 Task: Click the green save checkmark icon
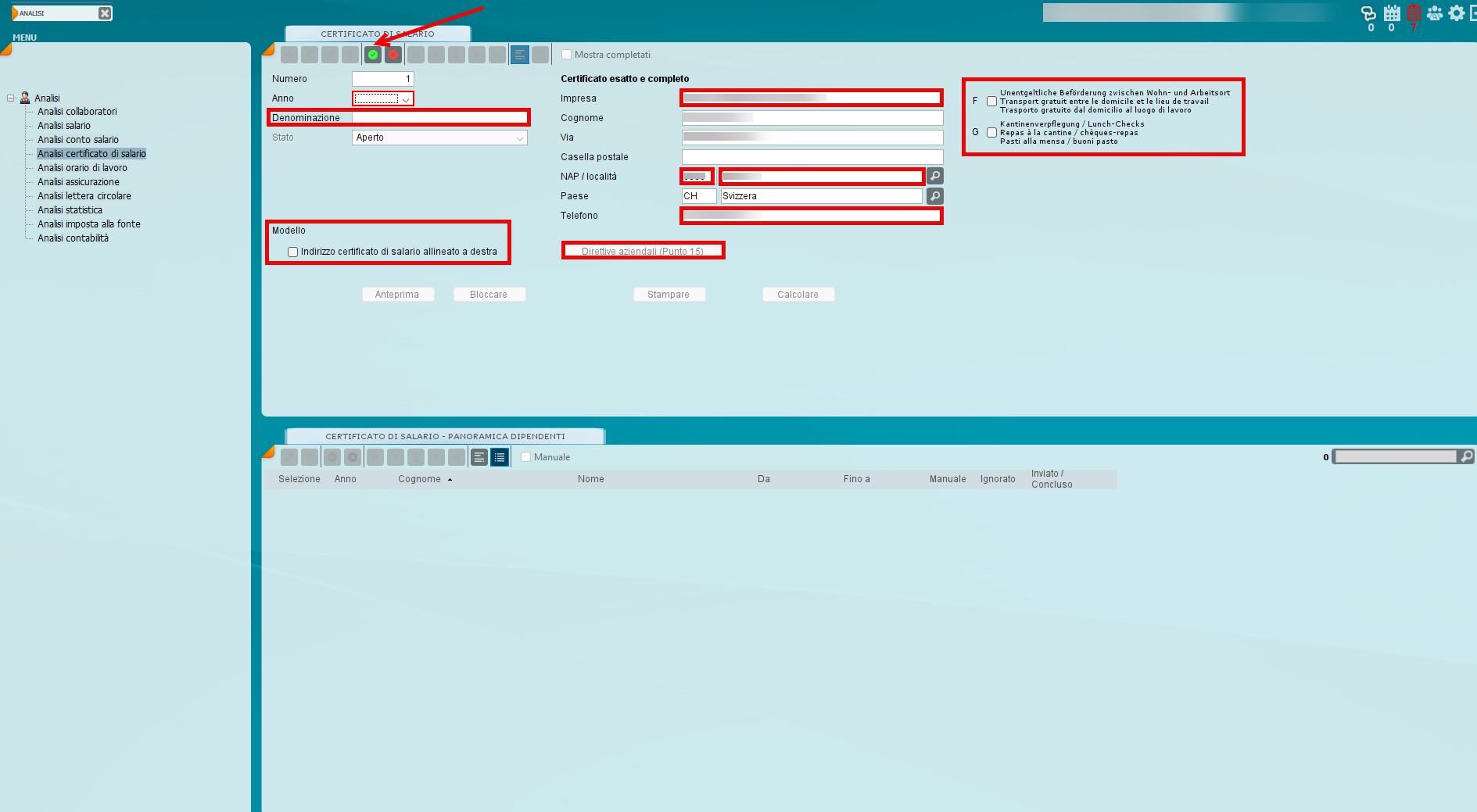tap(373, 55)
